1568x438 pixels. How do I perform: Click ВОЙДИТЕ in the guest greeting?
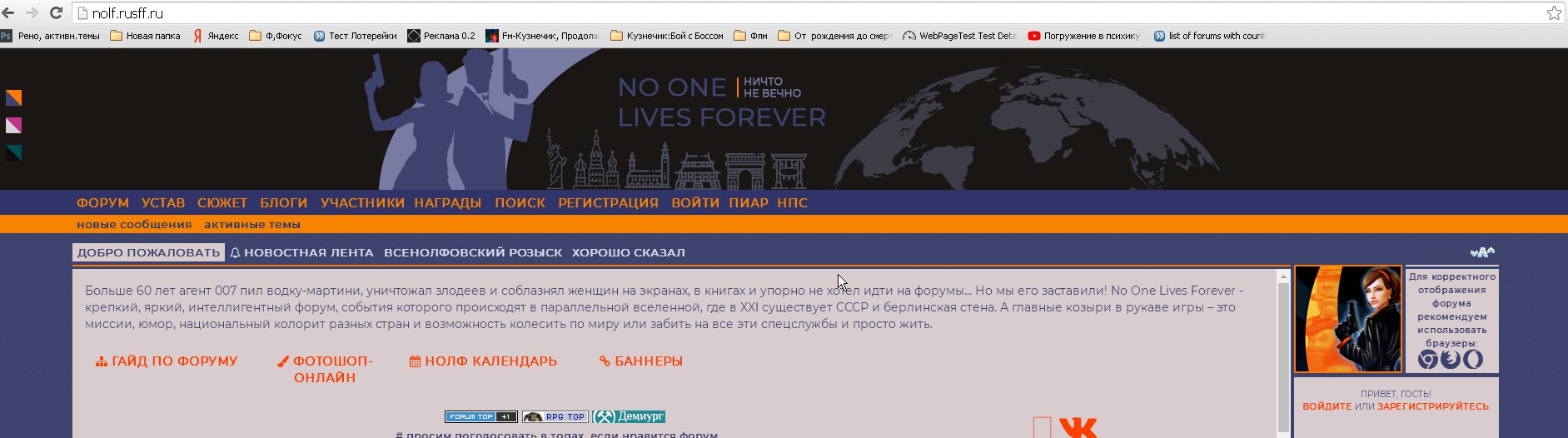1327,406
